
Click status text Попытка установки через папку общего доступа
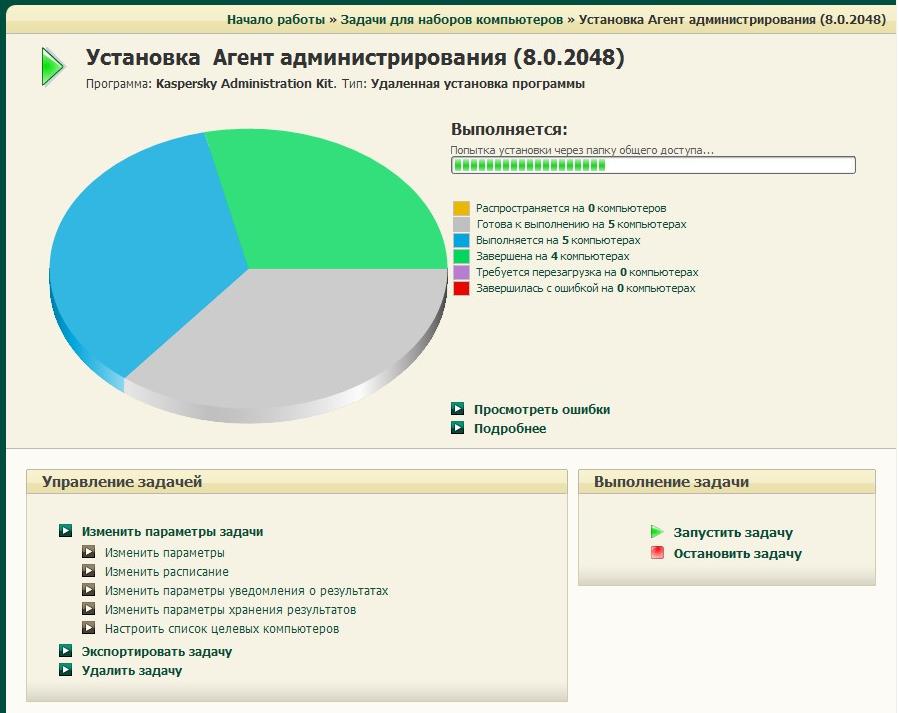(x=582, y=150)
